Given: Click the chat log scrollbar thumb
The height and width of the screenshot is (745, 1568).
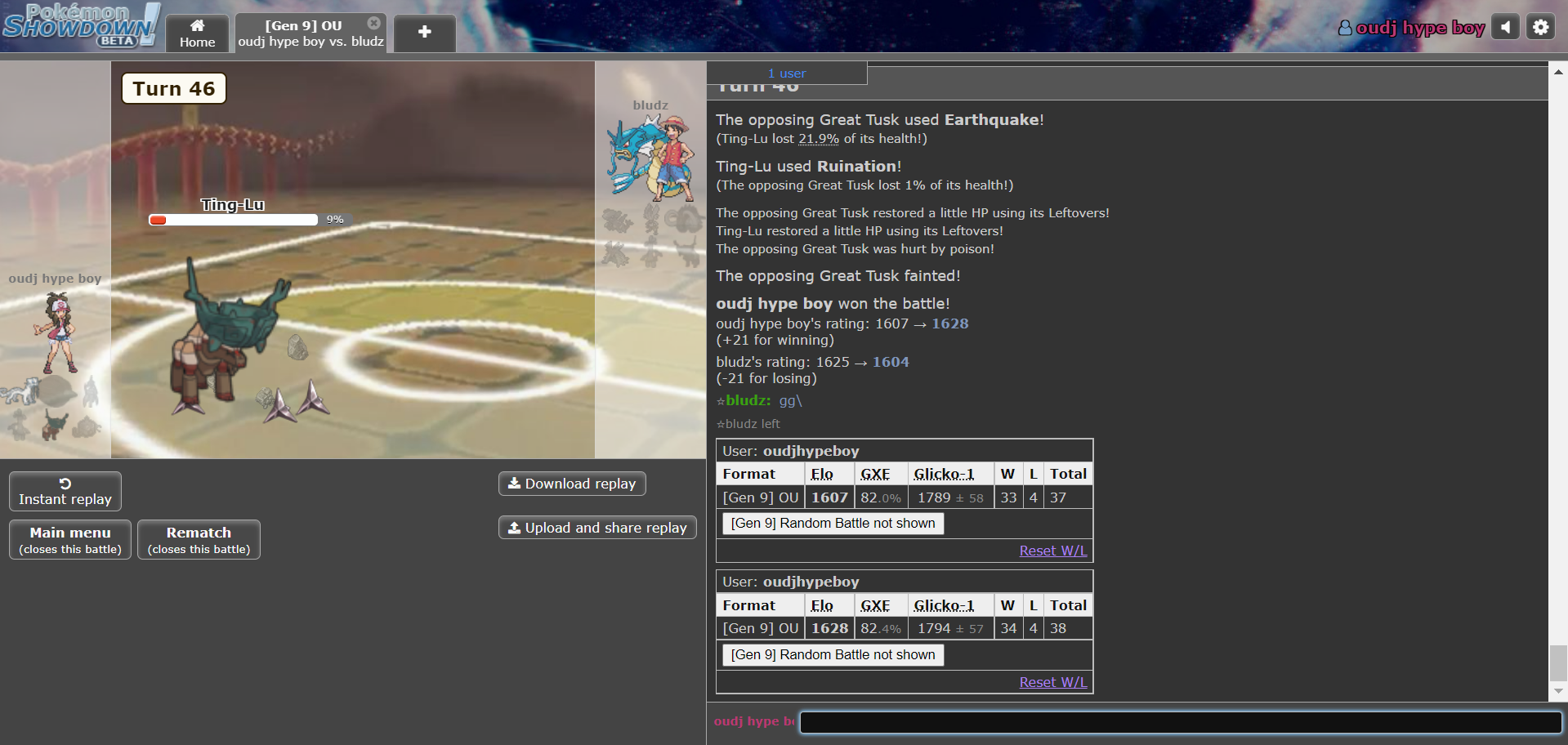Looking at the screenshot, I should [x=1558, y=662].
